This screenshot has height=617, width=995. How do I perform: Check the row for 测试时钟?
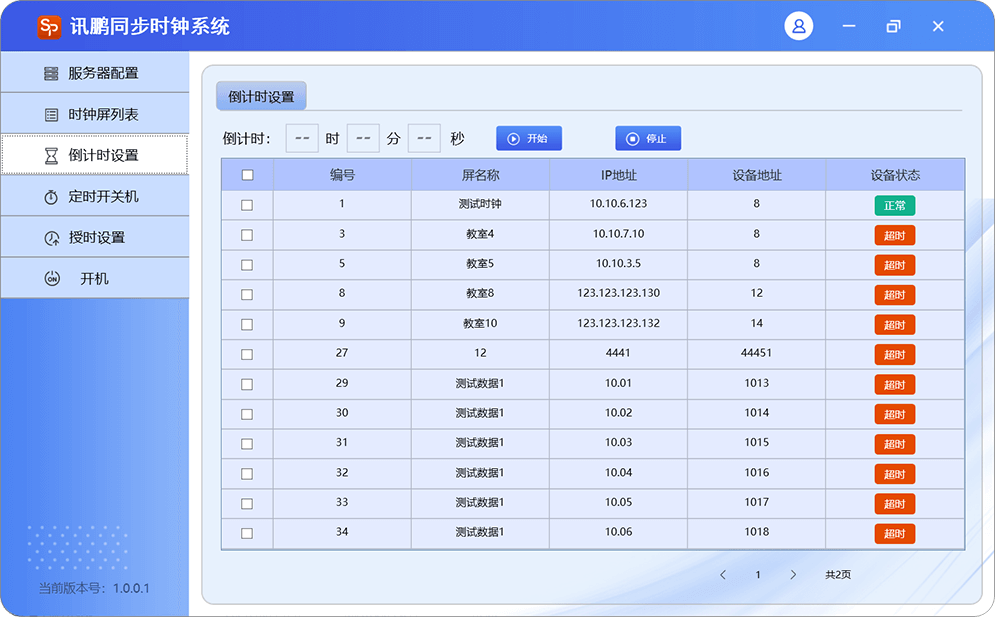point(247,205)
